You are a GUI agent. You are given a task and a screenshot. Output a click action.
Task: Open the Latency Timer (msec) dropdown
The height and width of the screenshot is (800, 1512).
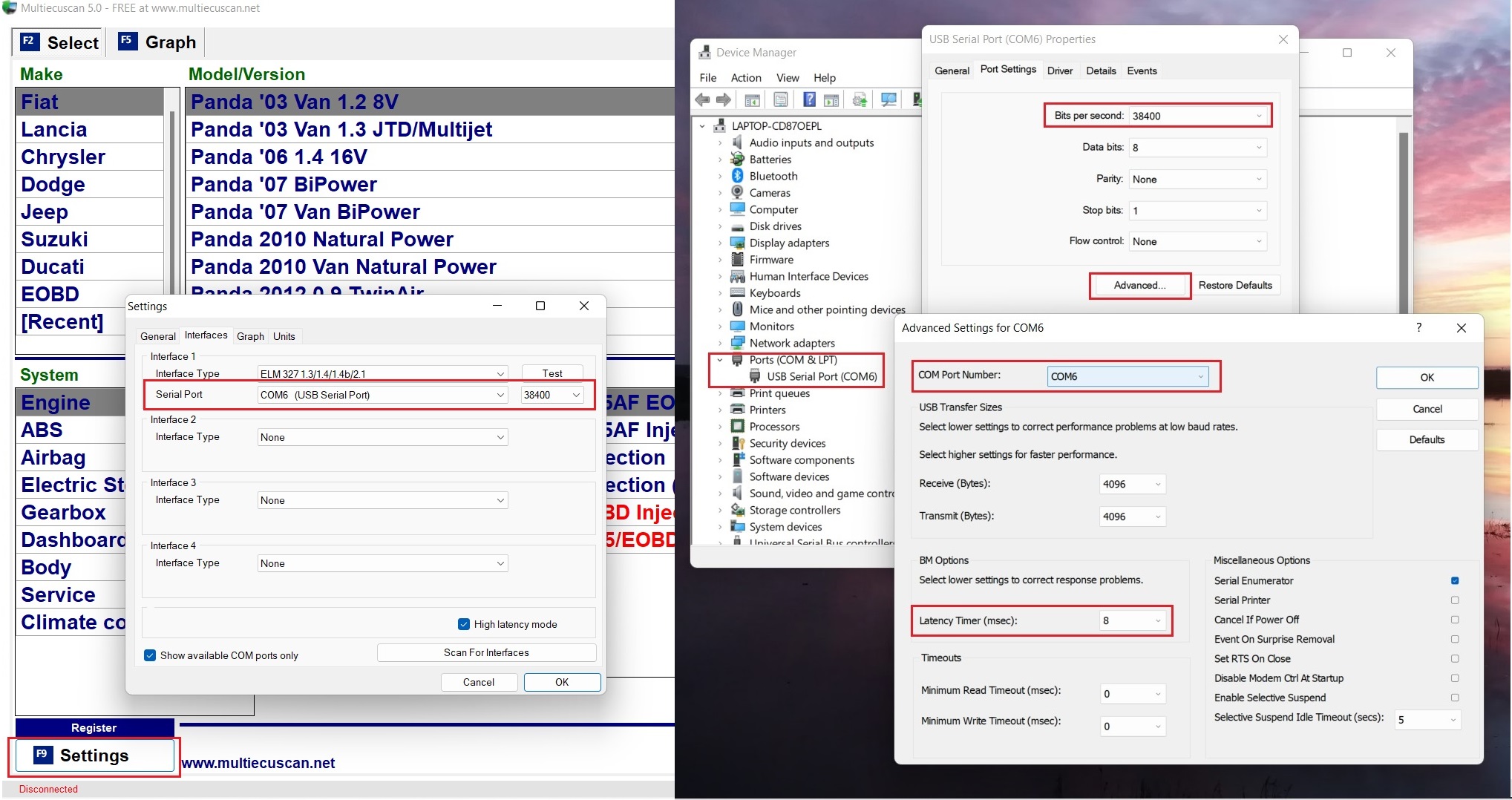pos(1132,620)
